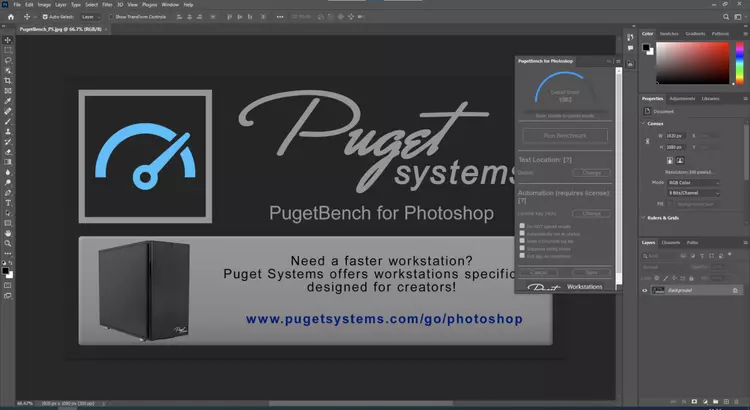750x410 pixels.
Task: Toggle Auto-Select checkbox
Action: 45,17
